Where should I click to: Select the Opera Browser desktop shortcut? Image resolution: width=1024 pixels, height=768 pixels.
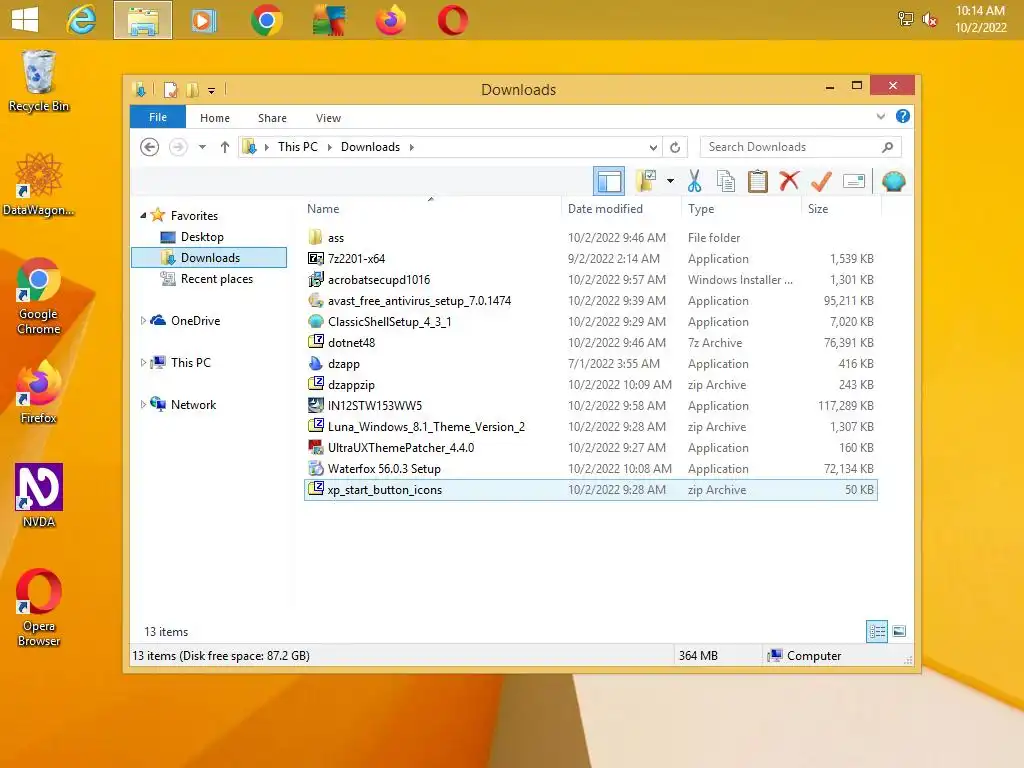click(x=39, y=607)
